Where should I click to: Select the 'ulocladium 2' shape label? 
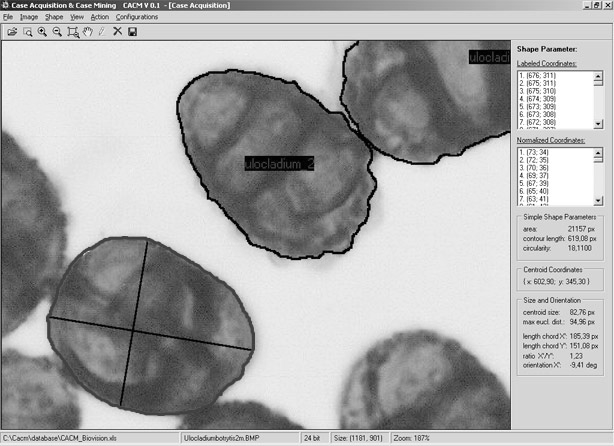[280, 164]
